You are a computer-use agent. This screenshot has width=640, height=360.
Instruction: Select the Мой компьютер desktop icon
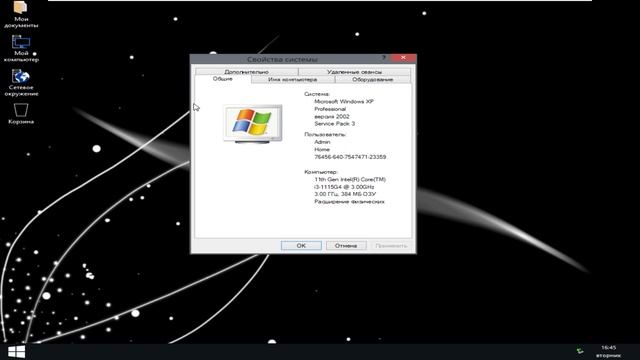[x=21, y=49]
